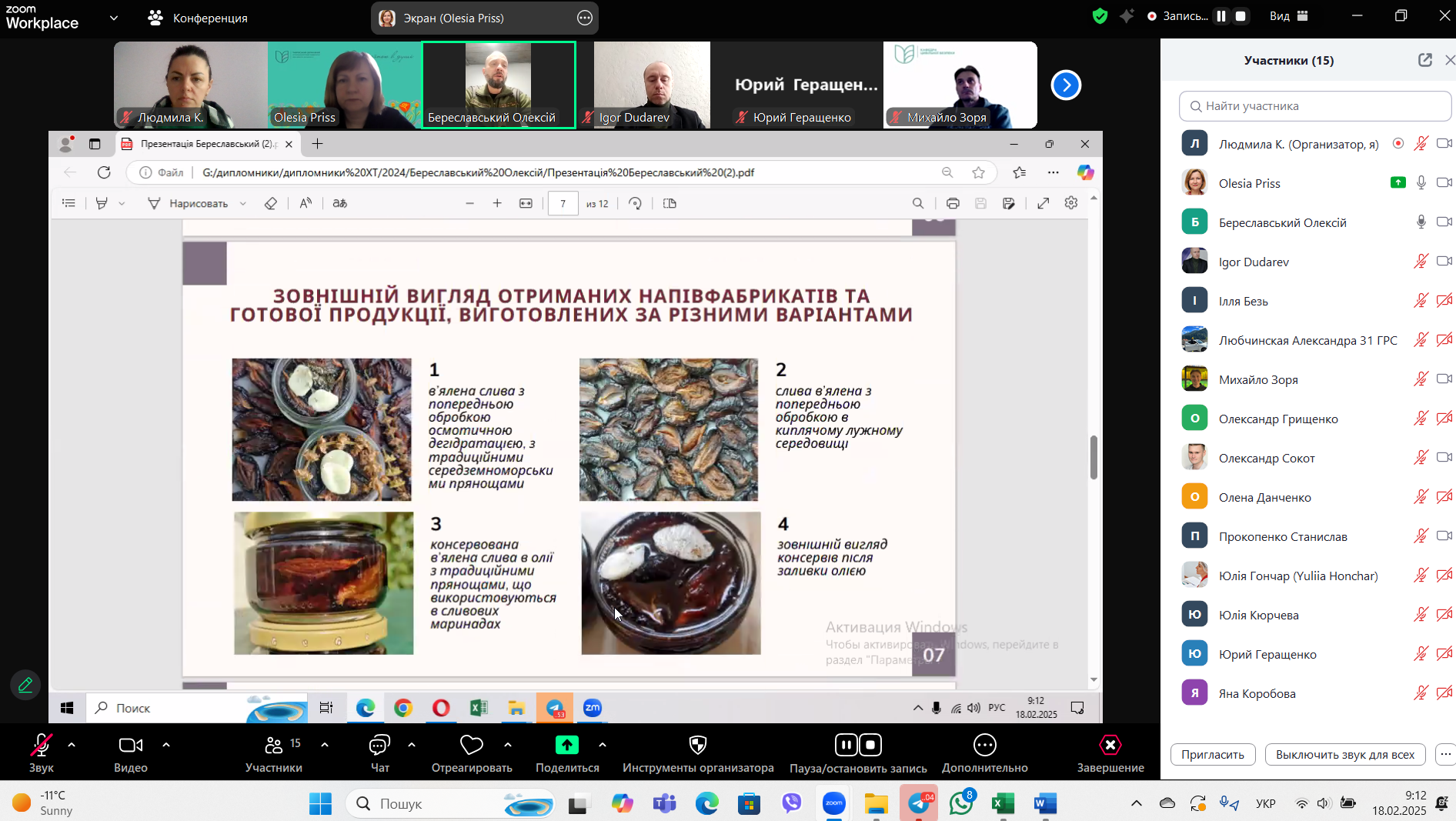Click the Find participant search field
Image resolution: width=1456 pixels, height=821 pixels.
1314,106
